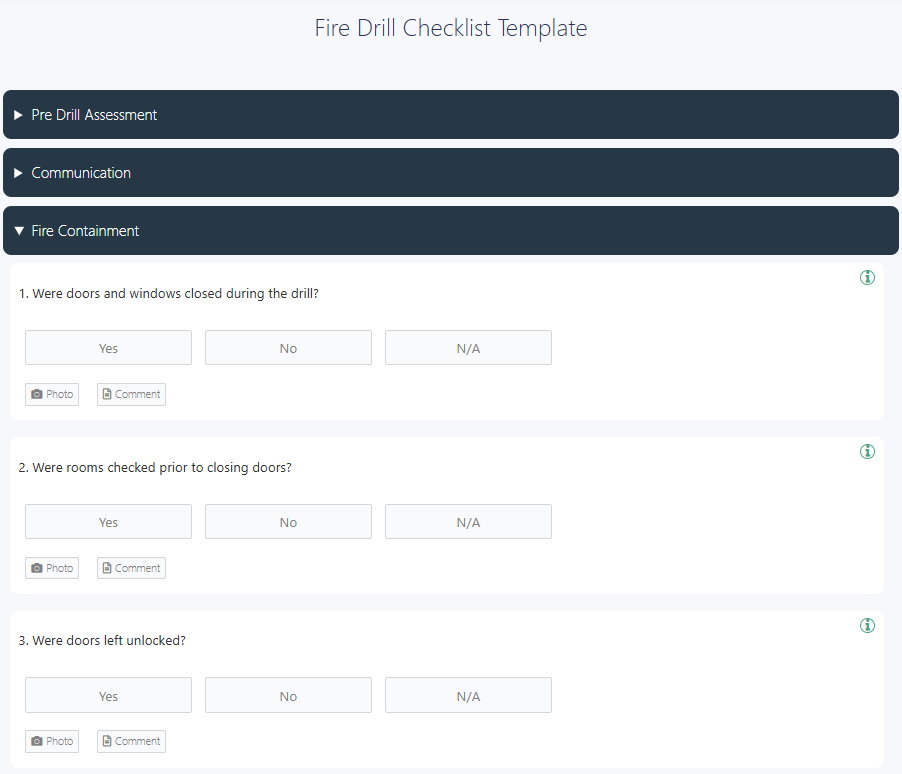Add comment to question 2
The width and height of the screenshot is (902, 774).
coord(131,568)
